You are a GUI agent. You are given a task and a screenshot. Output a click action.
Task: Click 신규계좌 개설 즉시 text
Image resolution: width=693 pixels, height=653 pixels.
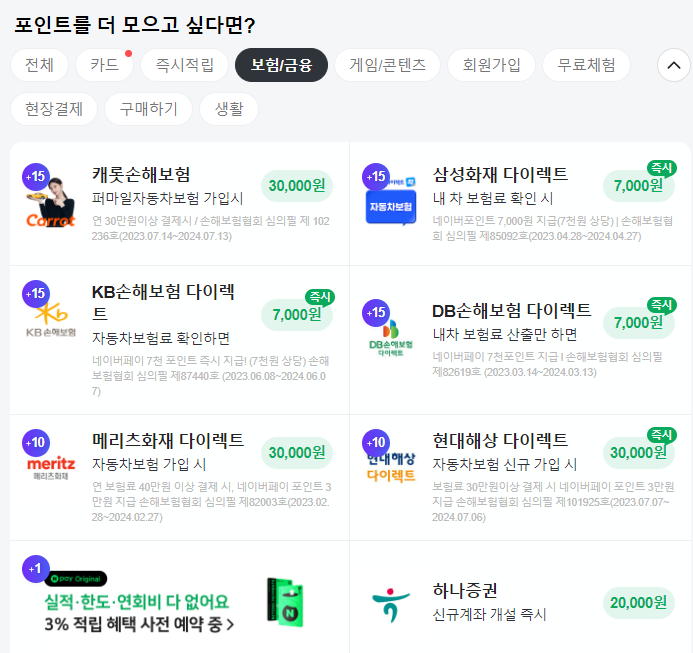pos(489,615)
